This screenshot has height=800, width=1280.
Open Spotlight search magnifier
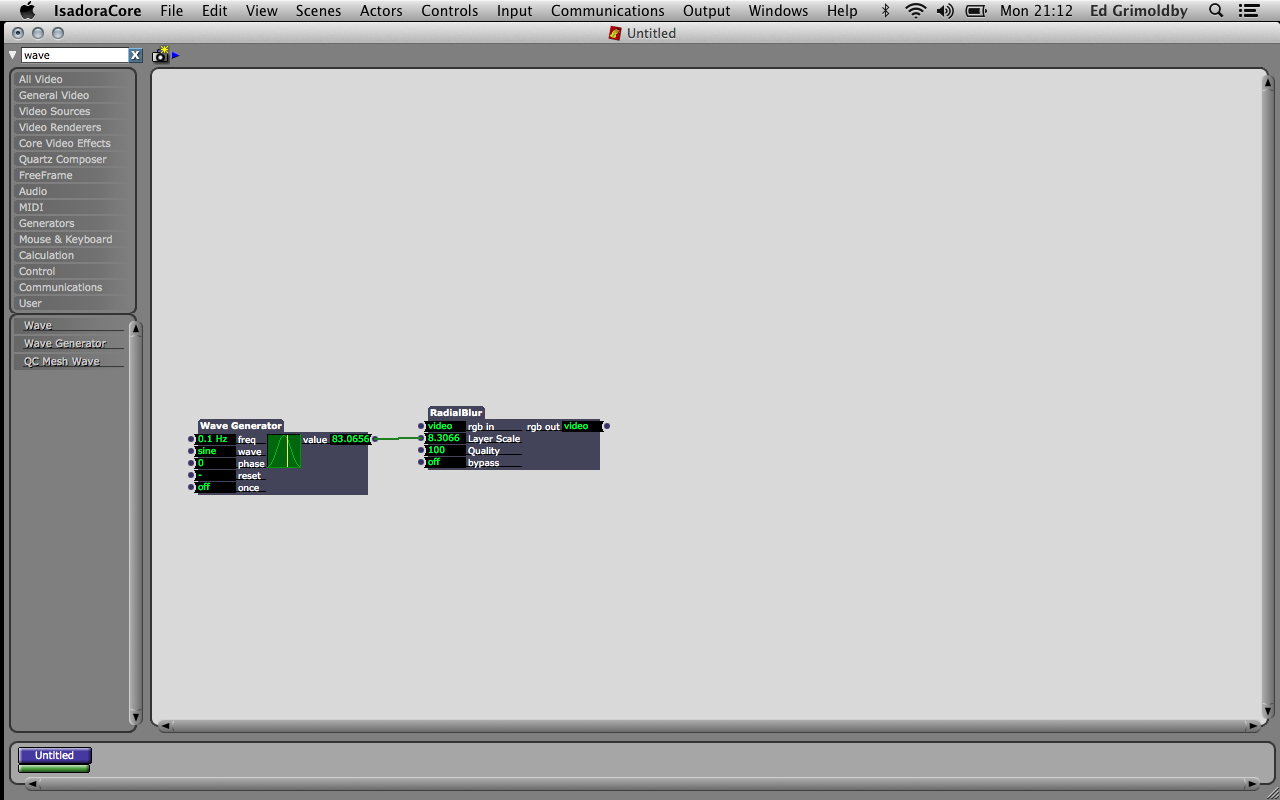[x=1216, y=11]
